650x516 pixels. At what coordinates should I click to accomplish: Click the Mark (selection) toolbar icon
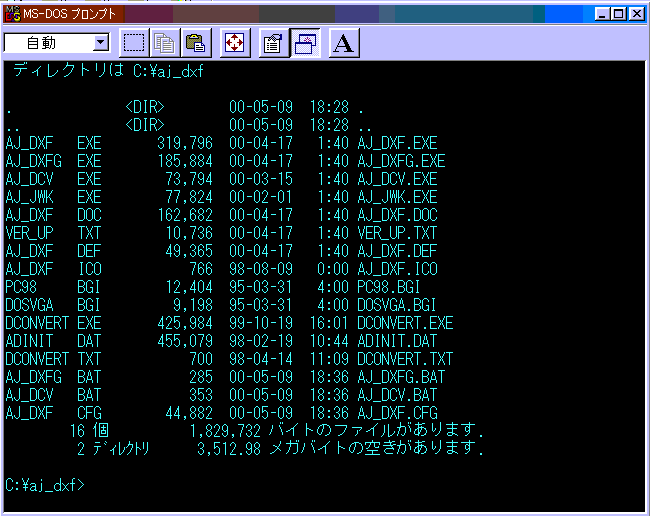(x=134, y=43)
